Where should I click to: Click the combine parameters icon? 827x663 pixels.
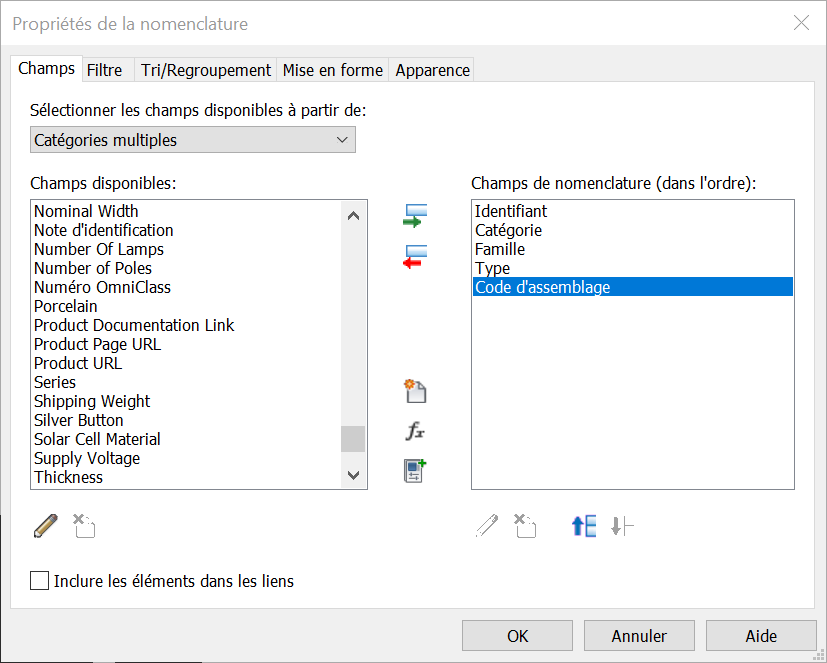[x=415, y=471]
